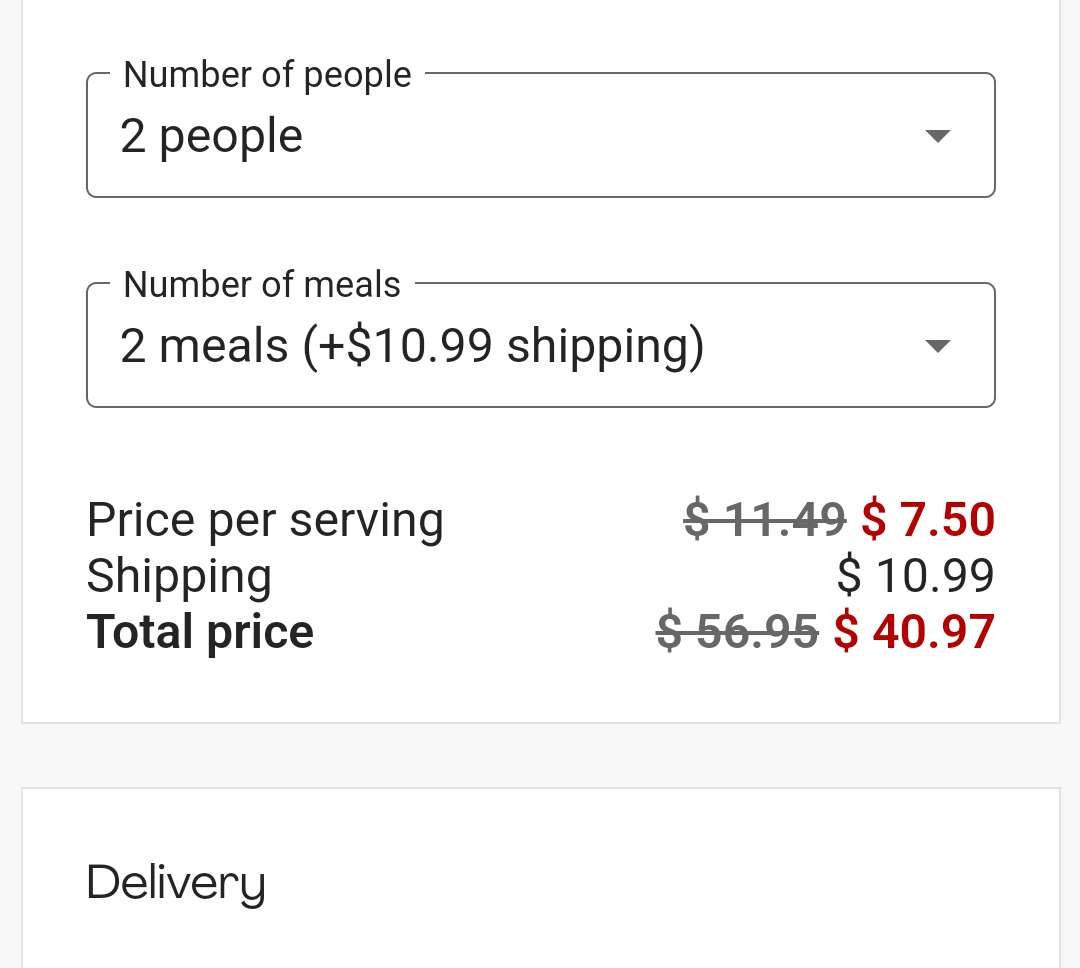
Task: Click the white space below Total price row
Action: 540,690
